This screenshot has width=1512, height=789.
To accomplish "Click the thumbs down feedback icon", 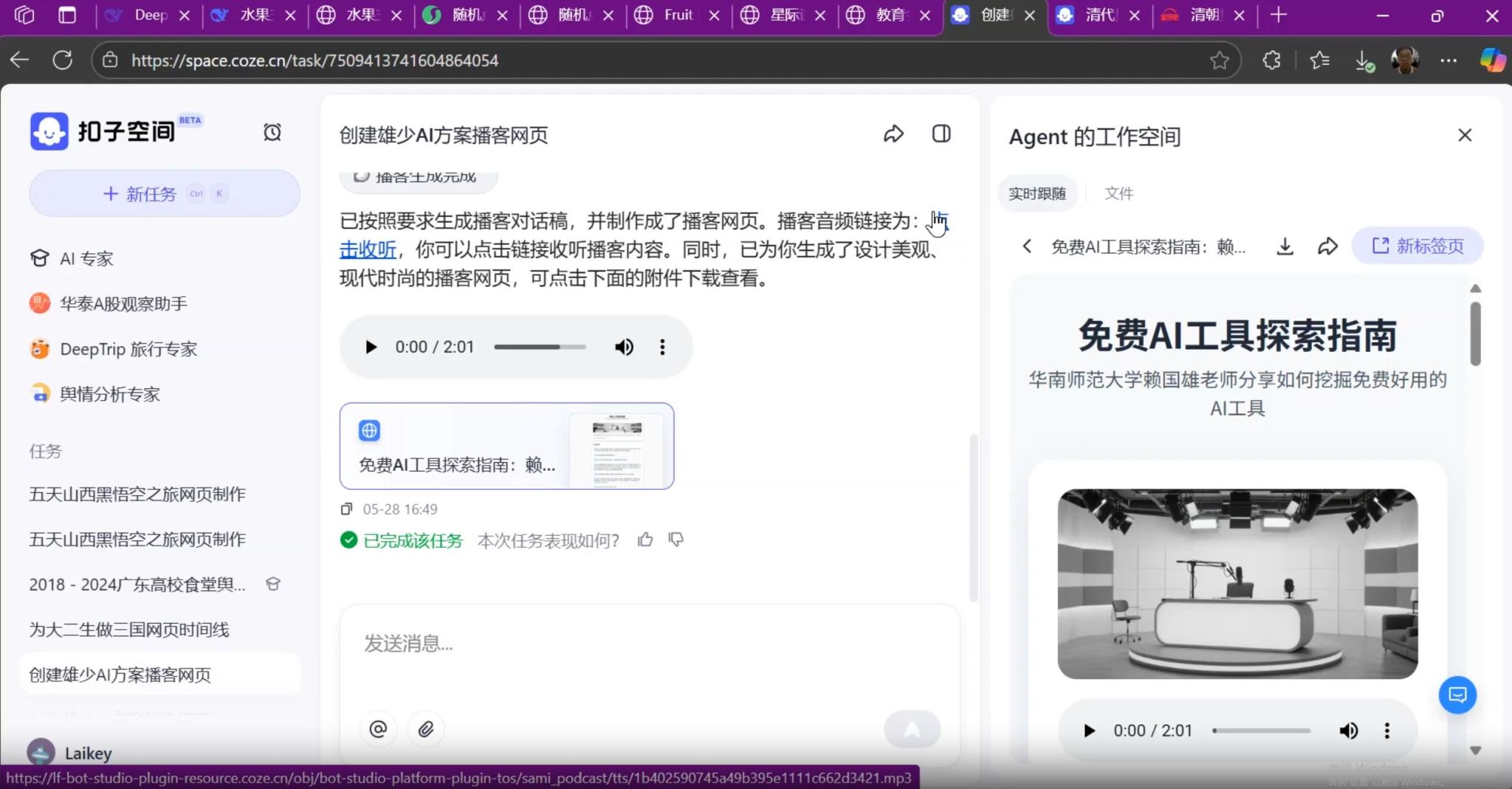I will click(676, 540).
